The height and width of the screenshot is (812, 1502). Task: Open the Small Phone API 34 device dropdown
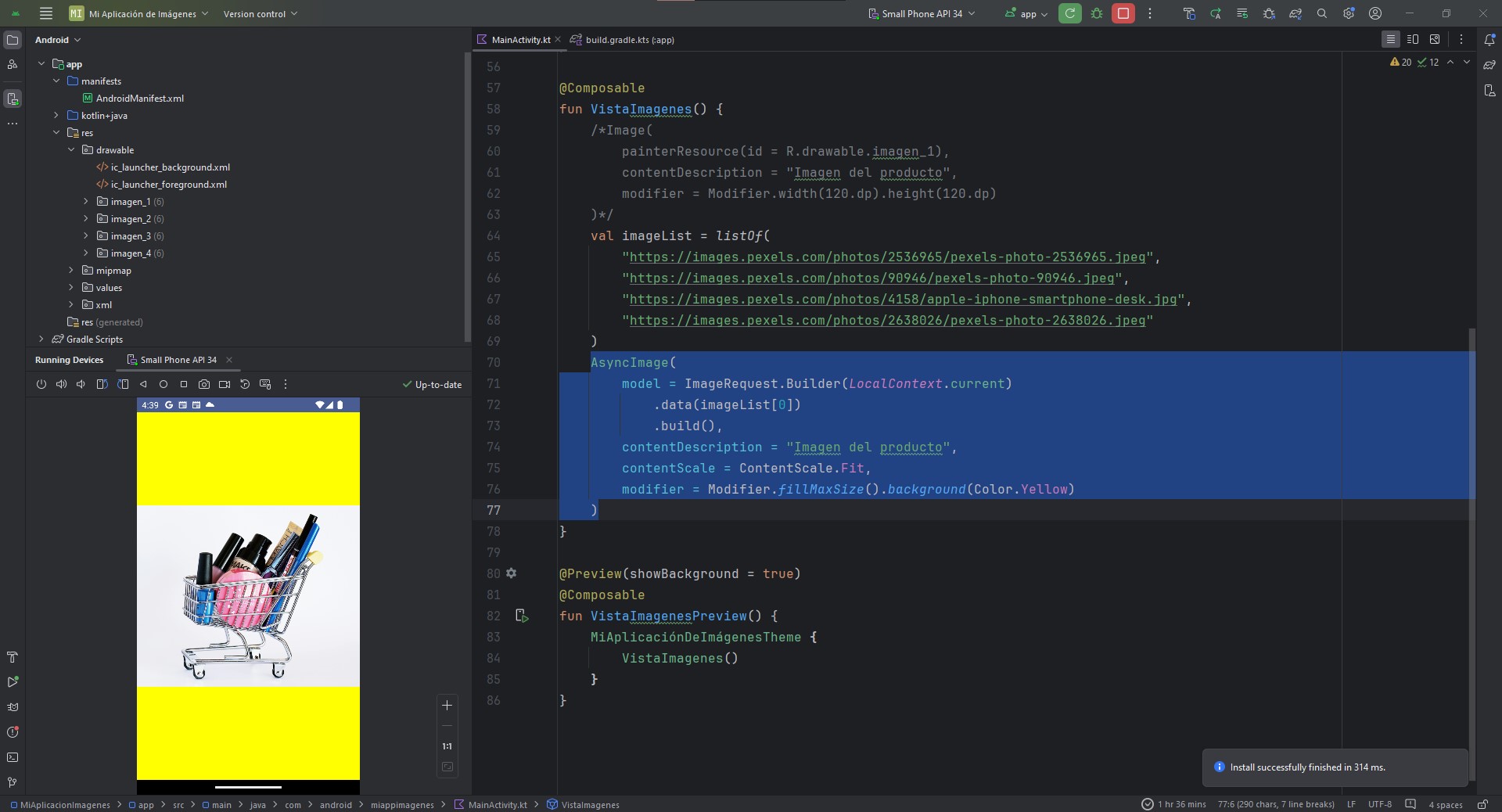[922, 13]
